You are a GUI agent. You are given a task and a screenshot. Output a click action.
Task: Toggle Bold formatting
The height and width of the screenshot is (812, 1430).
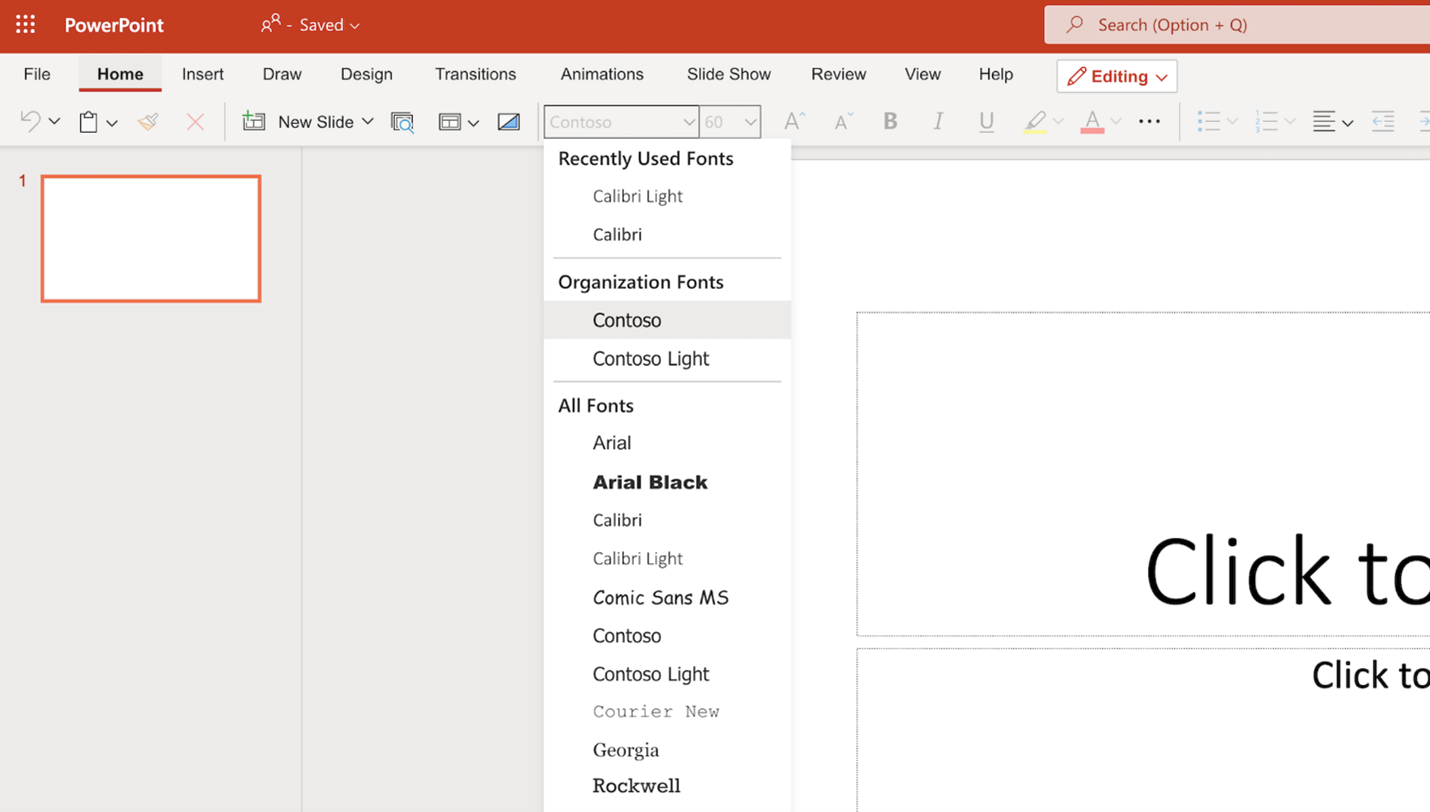890,121
